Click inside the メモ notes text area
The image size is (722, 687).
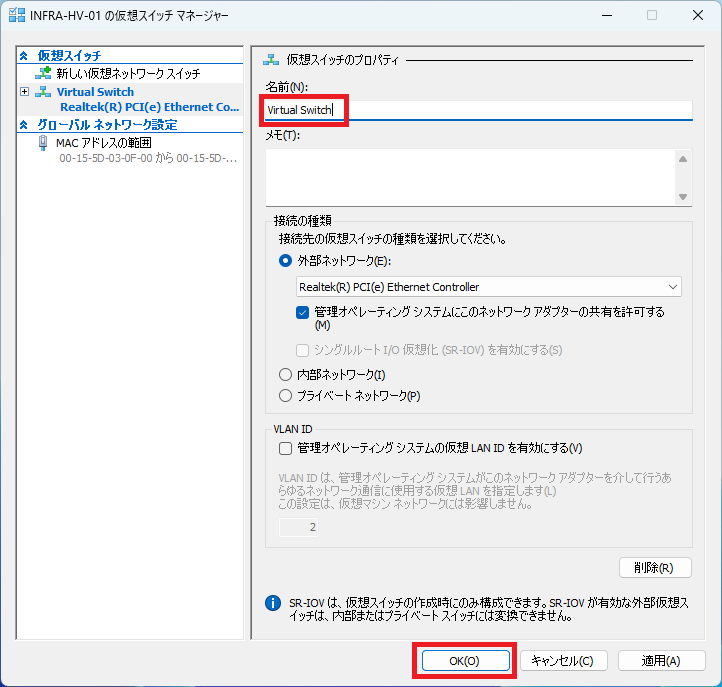(470, 178)
